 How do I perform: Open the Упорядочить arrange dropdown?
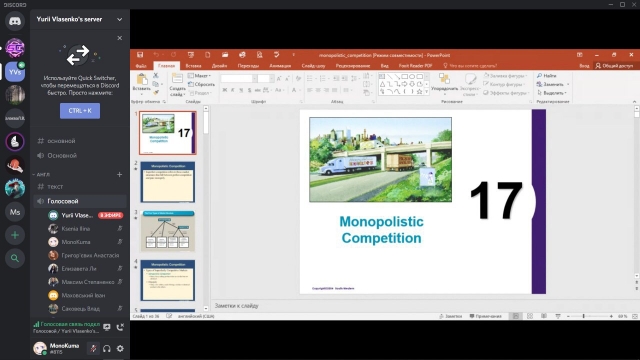coord(444,85)
